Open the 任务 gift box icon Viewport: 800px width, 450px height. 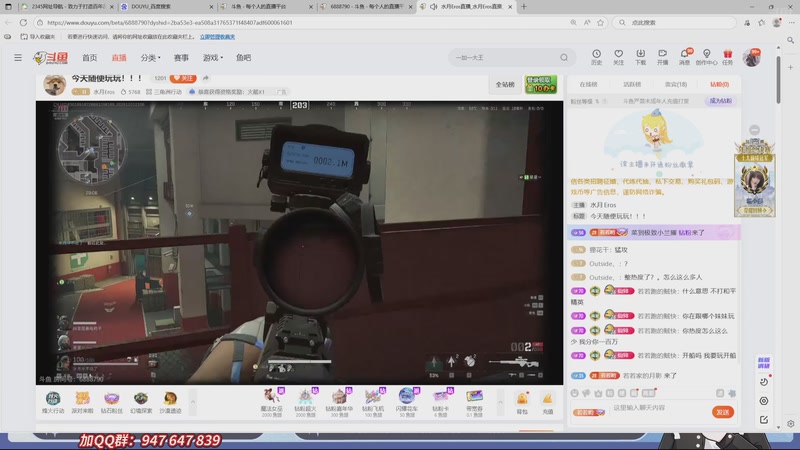(x=728, y=57)
